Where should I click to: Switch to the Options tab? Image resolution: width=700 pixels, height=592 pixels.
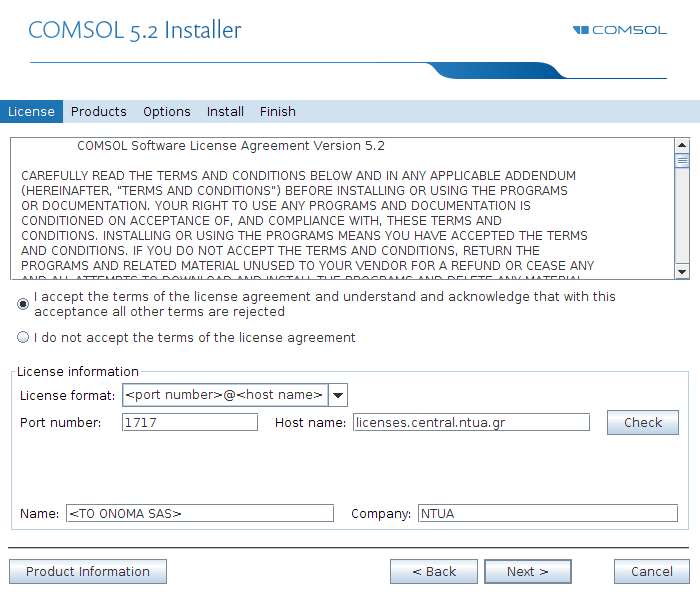coord(167,112)
